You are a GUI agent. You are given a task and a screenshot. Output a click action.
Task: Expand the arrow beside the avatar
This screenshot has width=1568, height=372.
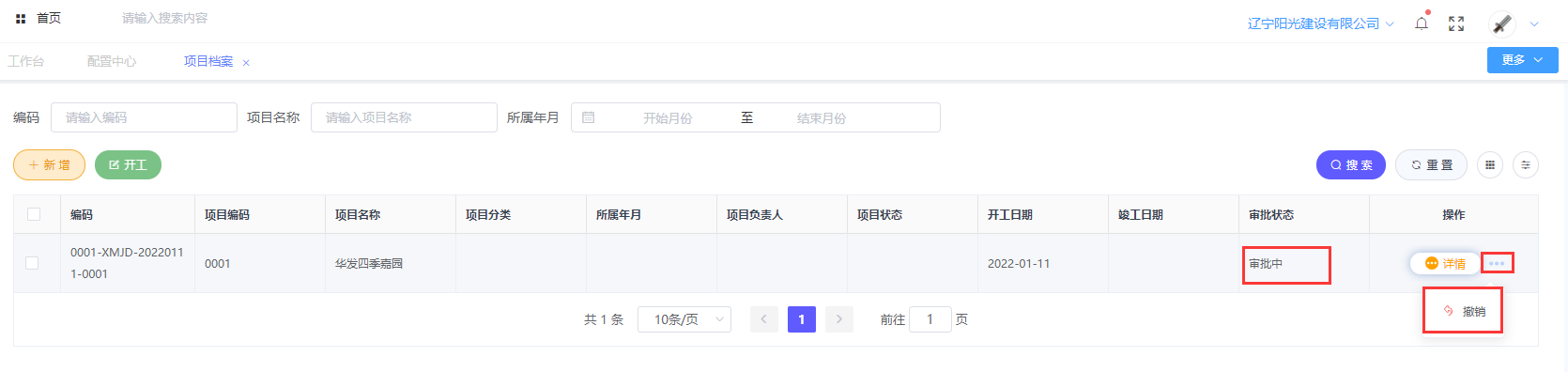point(1535,24)
